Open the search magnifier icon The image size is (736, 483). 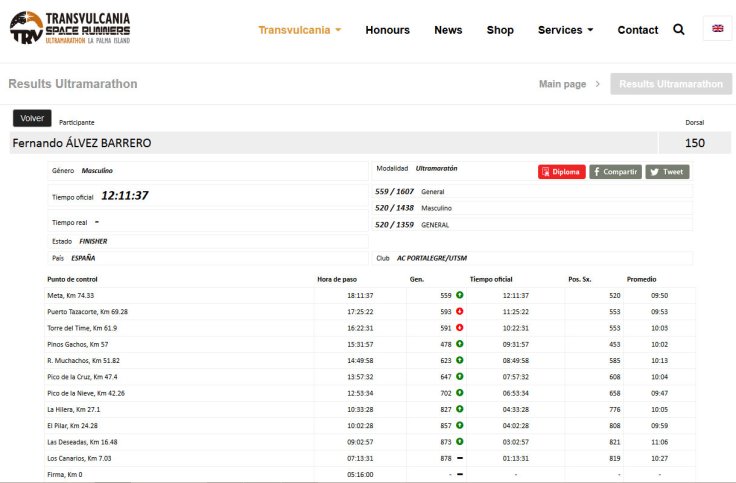pyautogui.click(x=679, y=30)
